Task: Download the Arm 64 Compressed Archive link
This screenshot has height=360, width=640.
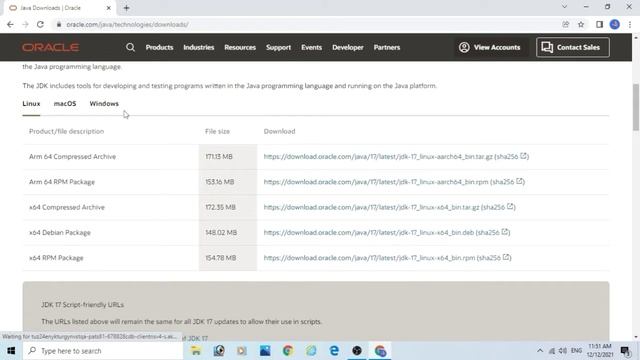Action: 378,156
